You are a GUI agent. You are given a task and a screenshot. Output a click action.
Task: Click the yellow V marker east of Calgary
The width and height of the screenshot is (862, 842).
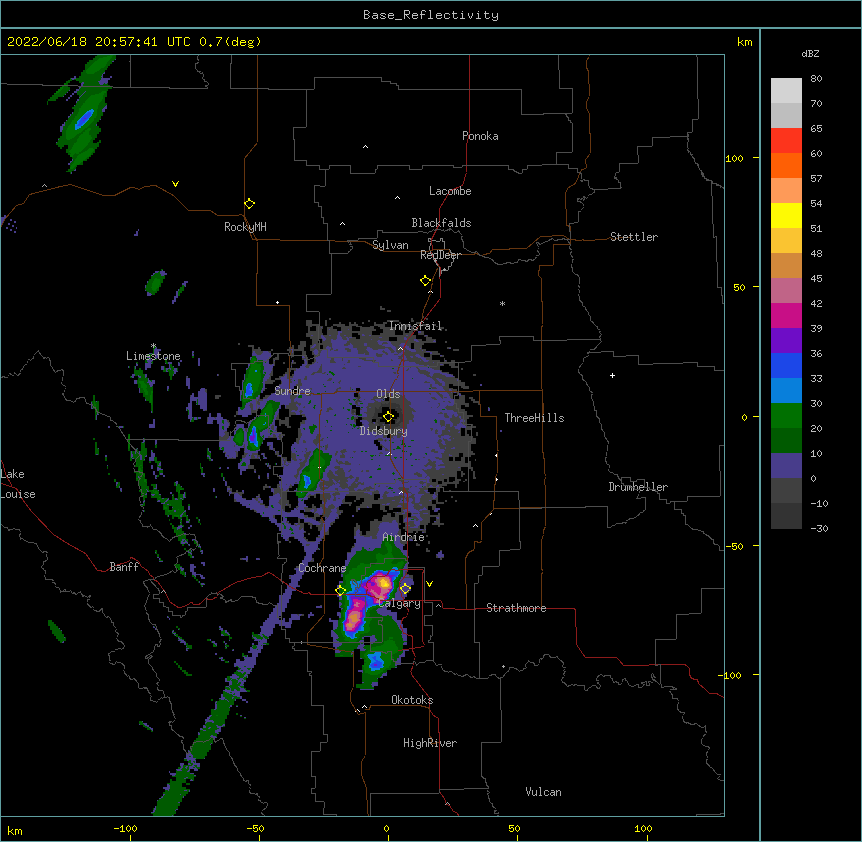pyautogui.click(x=429, y=584)
